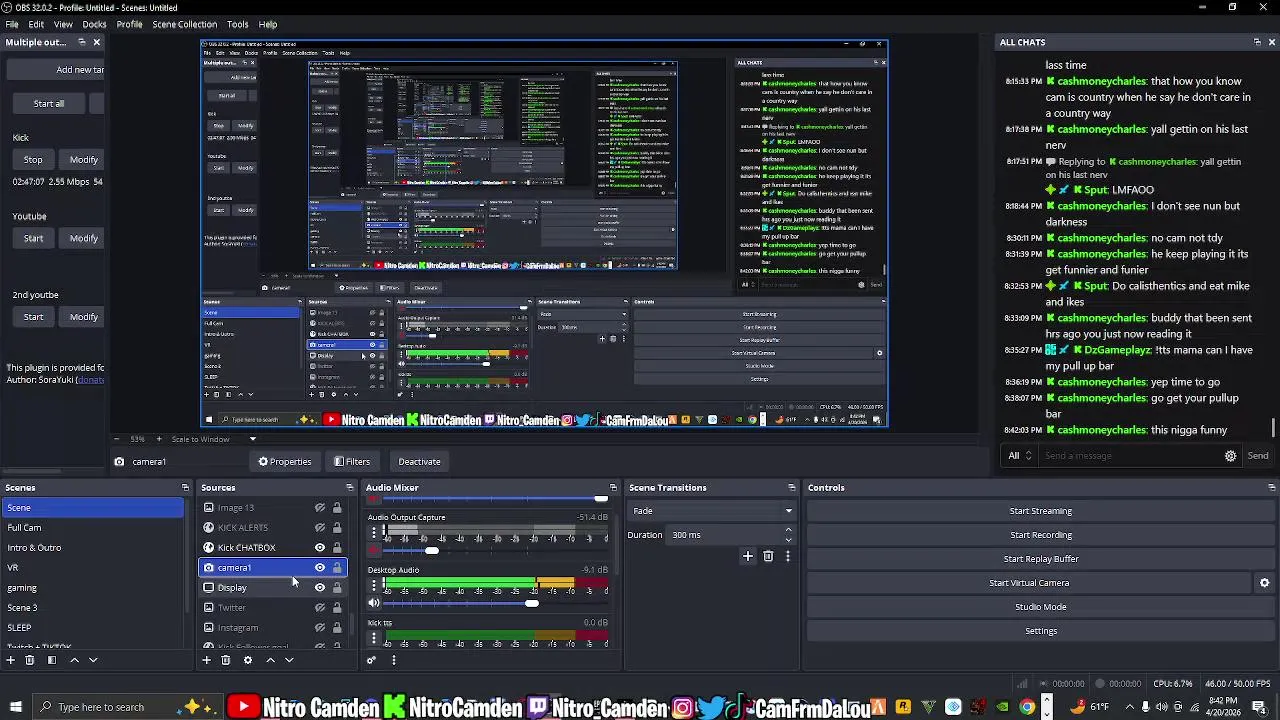Screen dimensions: 1280x720
Task: Open chat settings gear in All Chats
Action: pos(1231,456)
